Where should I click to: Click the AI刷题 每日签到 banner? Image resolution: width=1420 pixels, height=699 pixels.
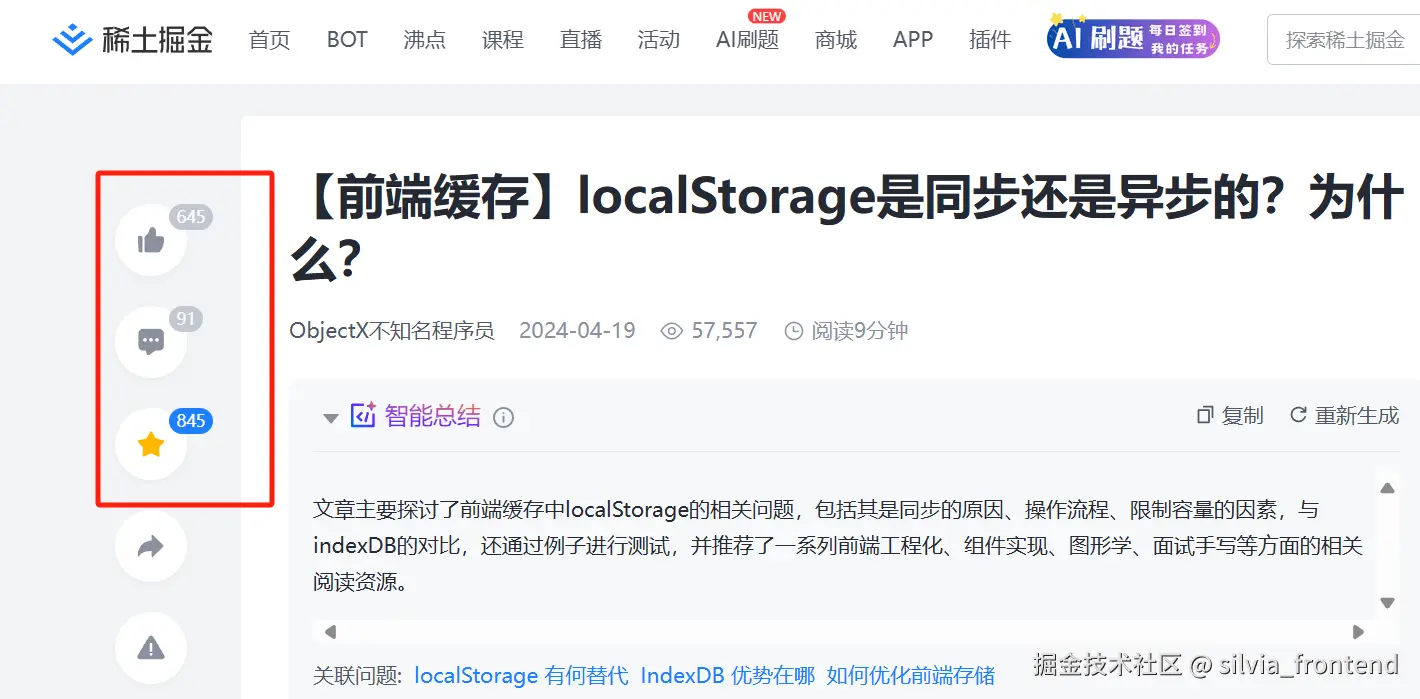pyautogui.click(x=1131, y=38)
